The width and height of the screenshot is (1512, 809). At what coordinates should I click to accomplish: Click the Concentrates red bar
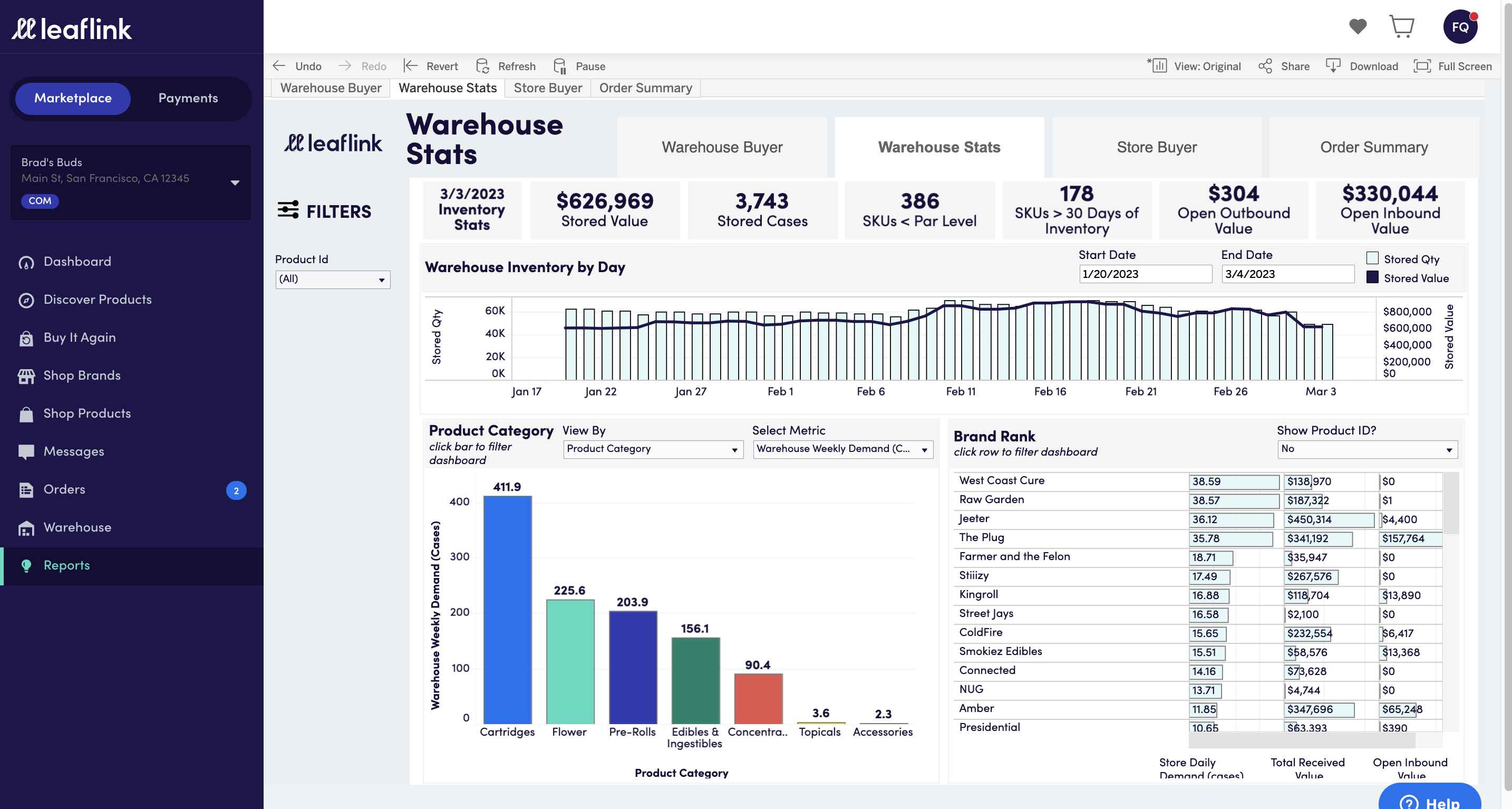tap(758, 698)
